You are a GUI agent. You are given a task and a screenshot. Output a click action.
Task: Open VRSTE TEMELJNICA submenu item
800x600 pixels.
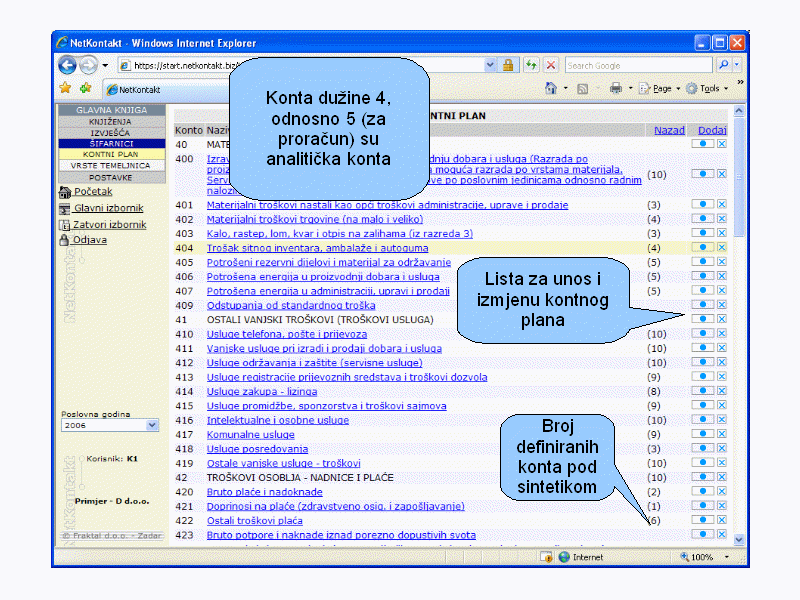(x=111, y=165)
